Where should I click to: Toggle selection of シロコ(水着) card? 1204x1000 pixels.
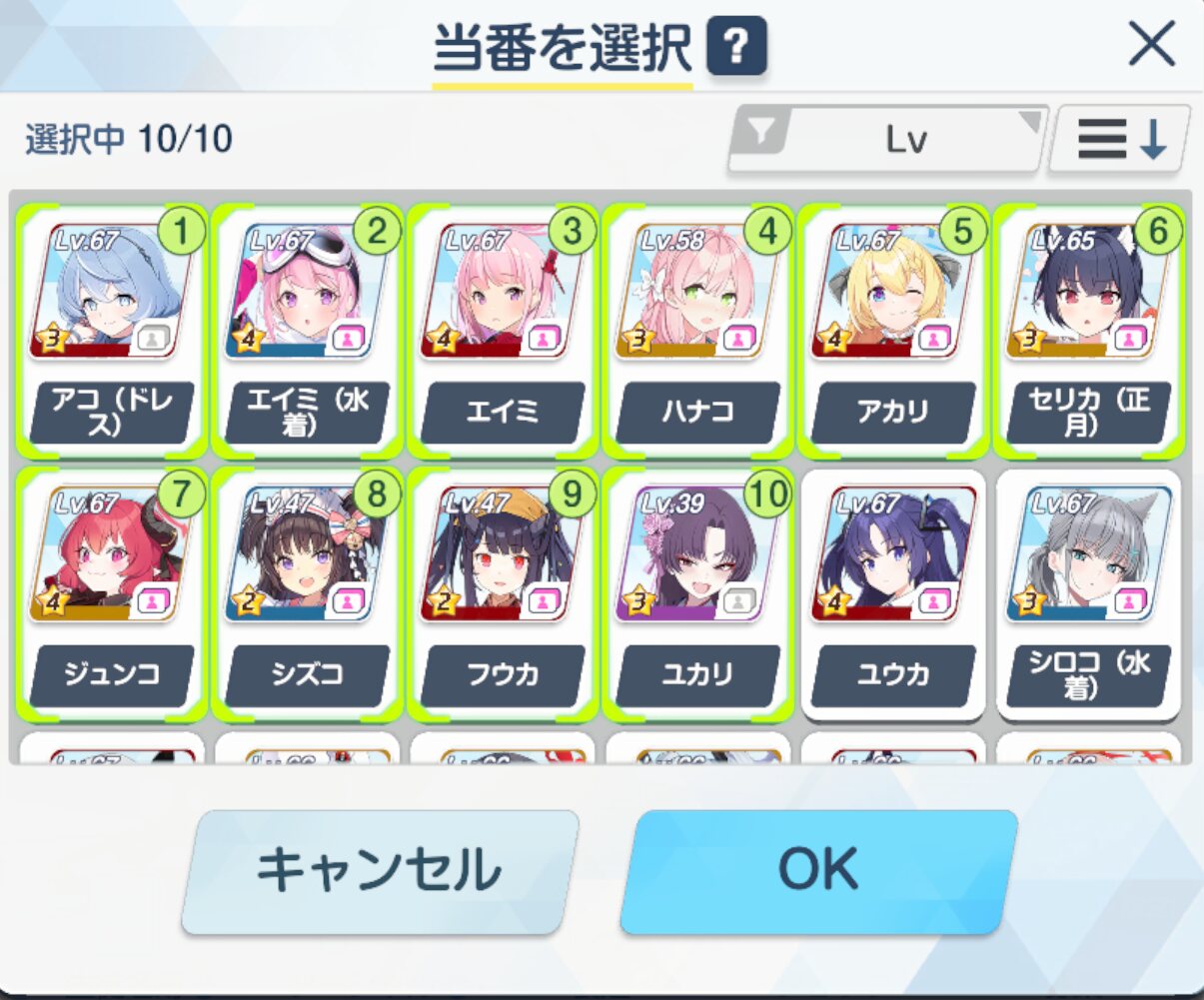[1088, 594]
